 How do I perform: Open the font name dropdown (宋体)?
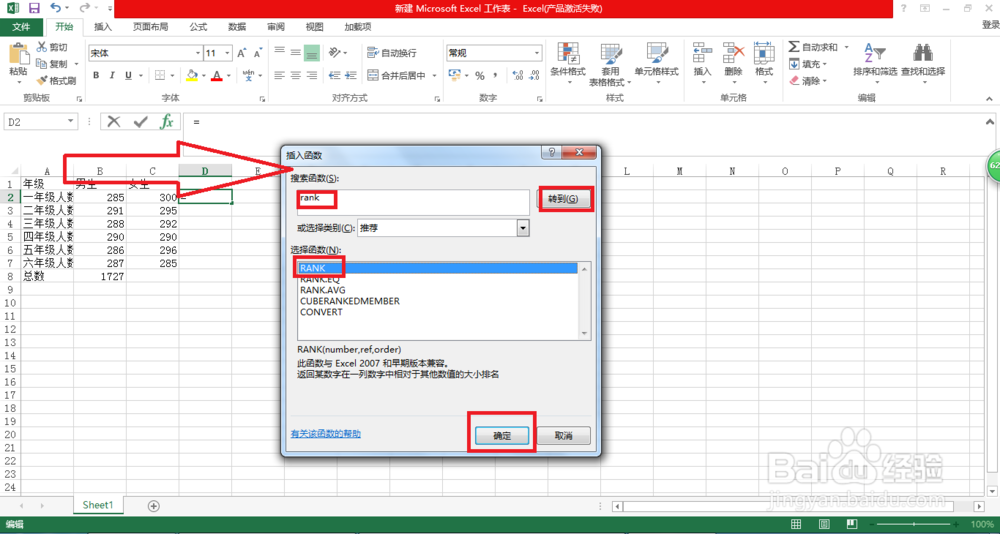(x=198, y=54)
